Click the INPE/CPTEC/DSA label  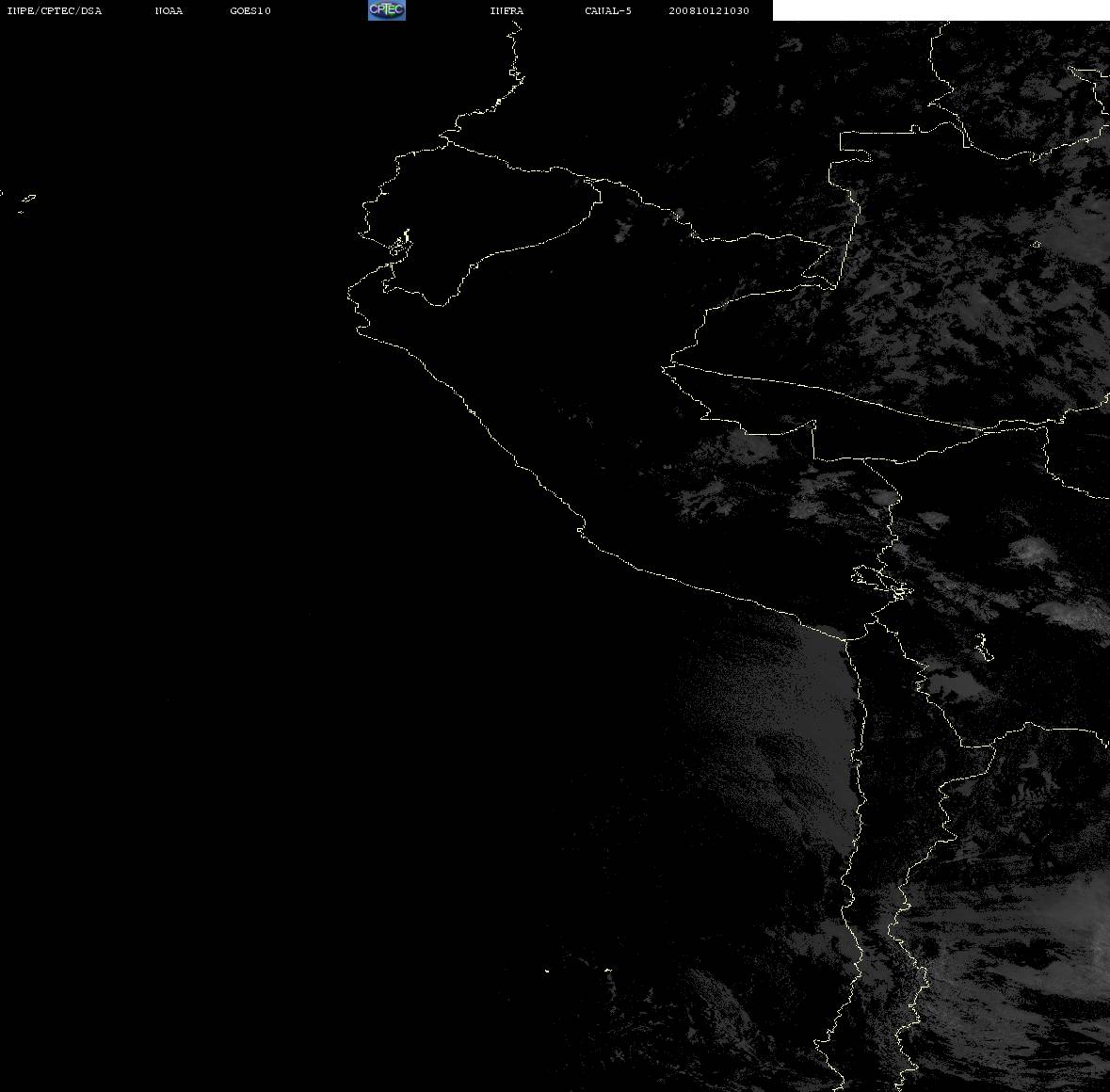click(55, 10)
